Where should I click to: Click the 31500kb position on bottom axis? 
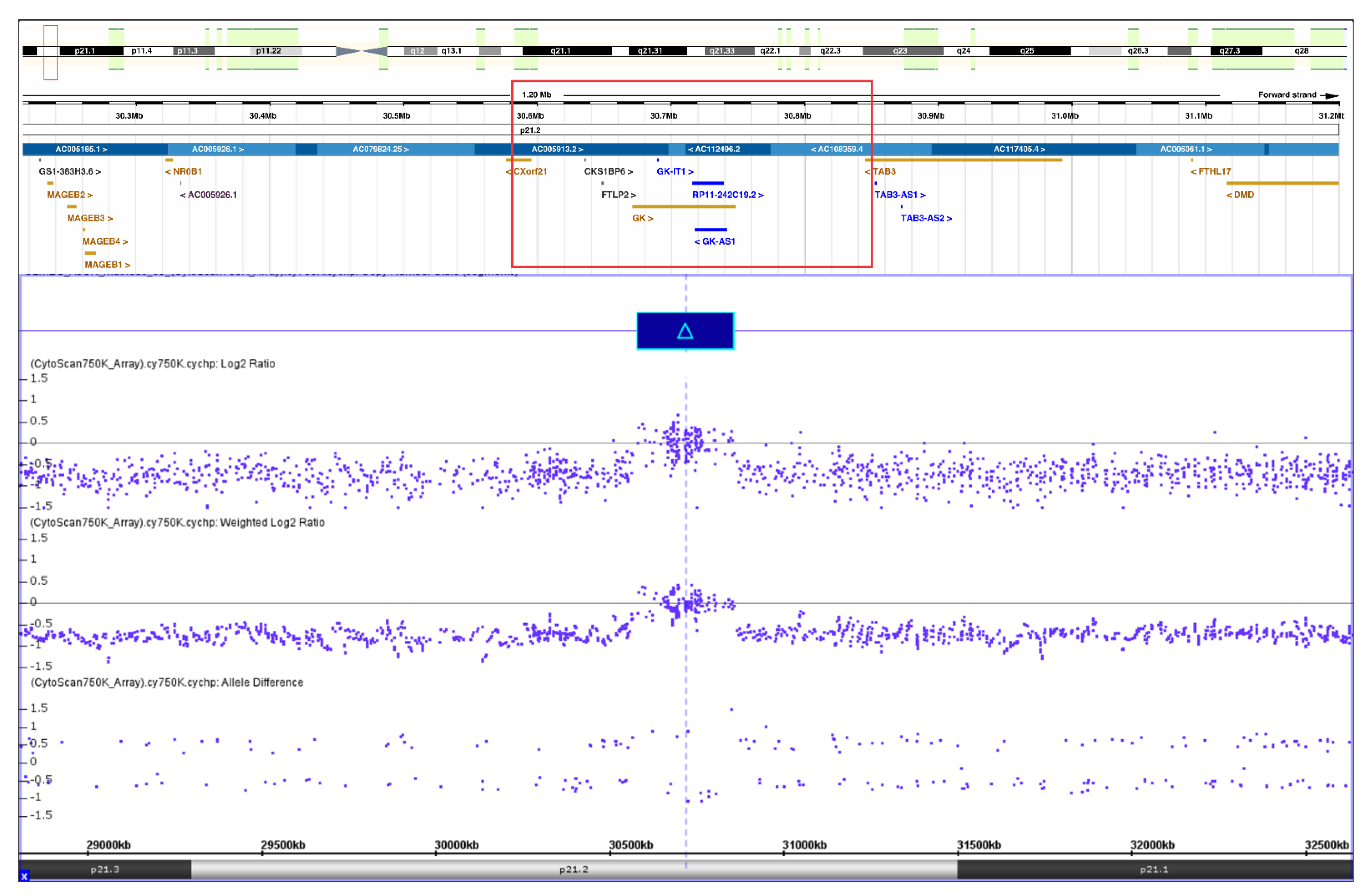tap(978, 845)
